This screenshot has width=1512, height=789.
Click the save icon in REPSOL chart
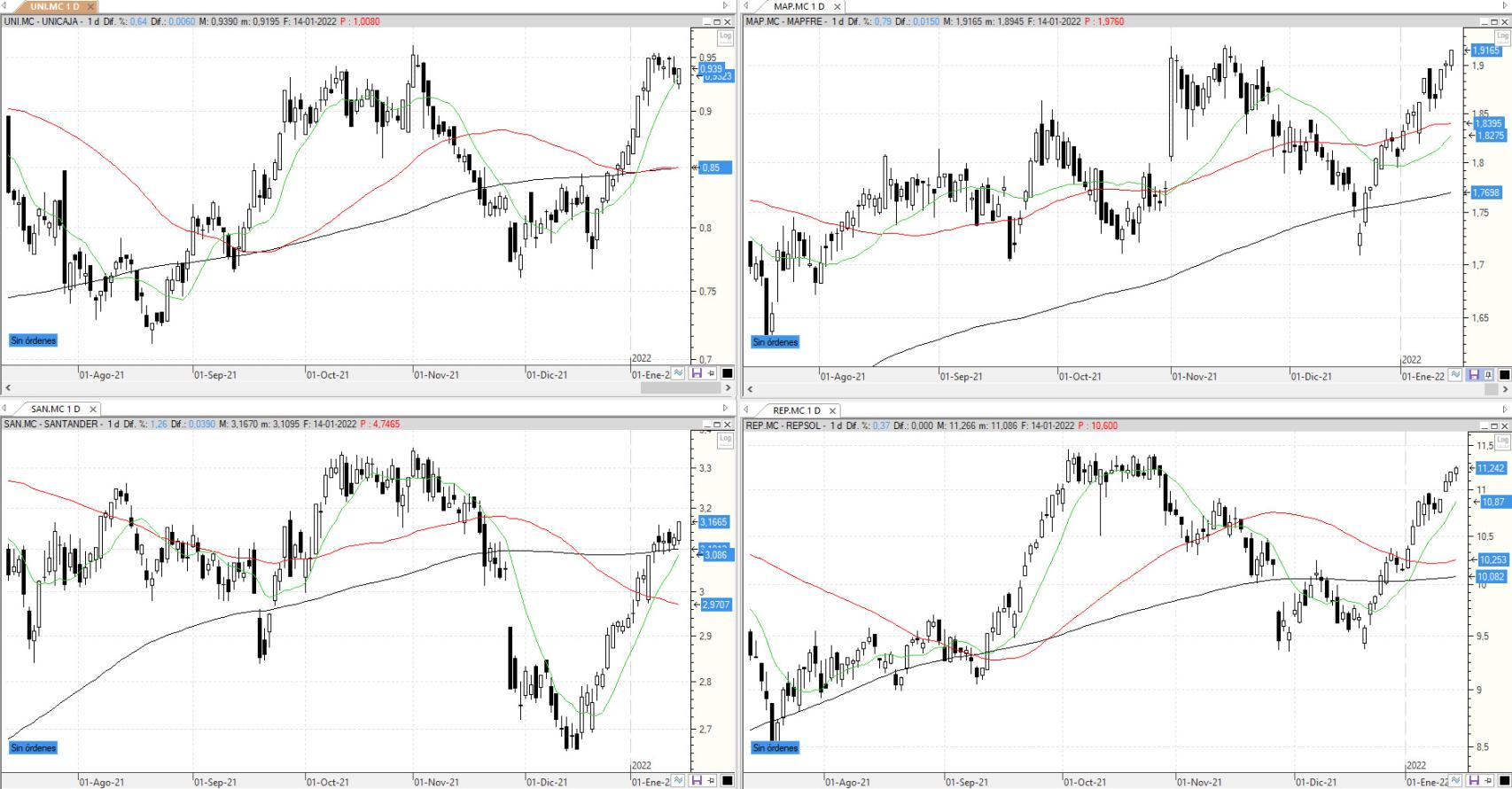(1473, 781)
